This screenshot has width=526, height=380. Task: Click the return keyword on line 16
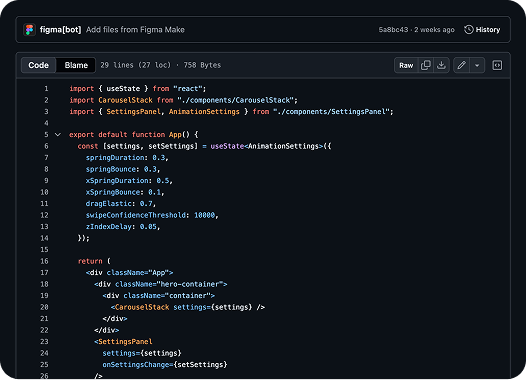(90, 261)
